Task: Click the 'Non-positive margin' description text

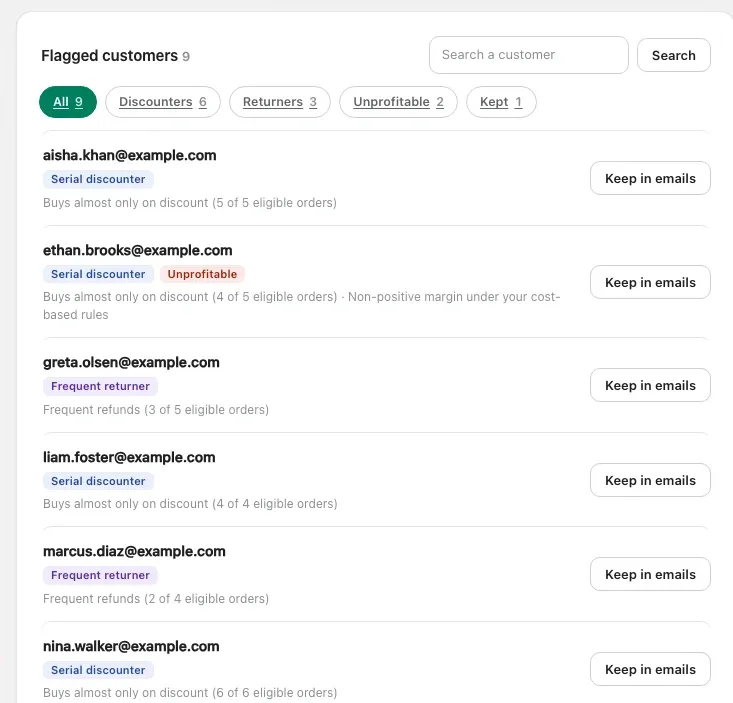Action: tap(302, 306)
